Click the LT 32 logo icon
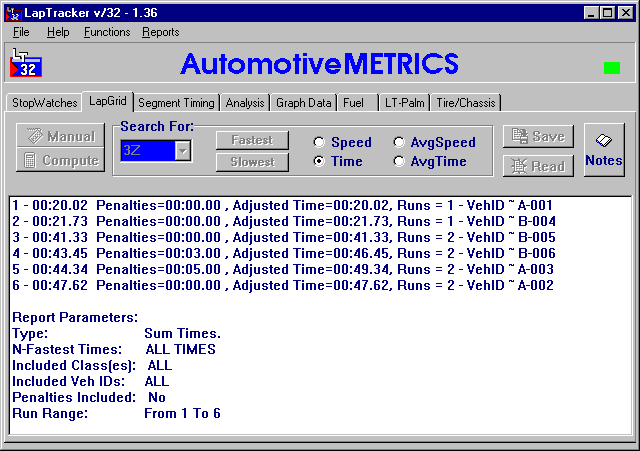The image size is (640, 451). click(x=26, y=62)
